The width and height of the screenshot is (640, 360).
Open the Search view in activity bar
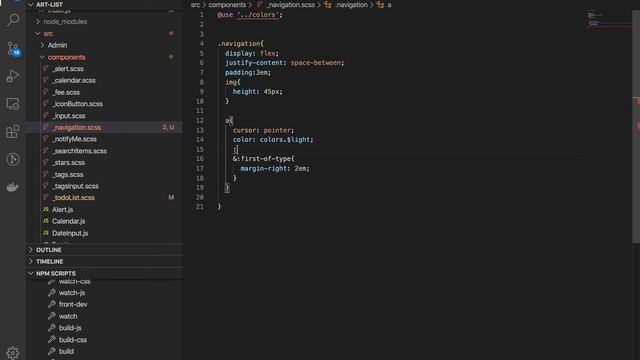point(13,20)
